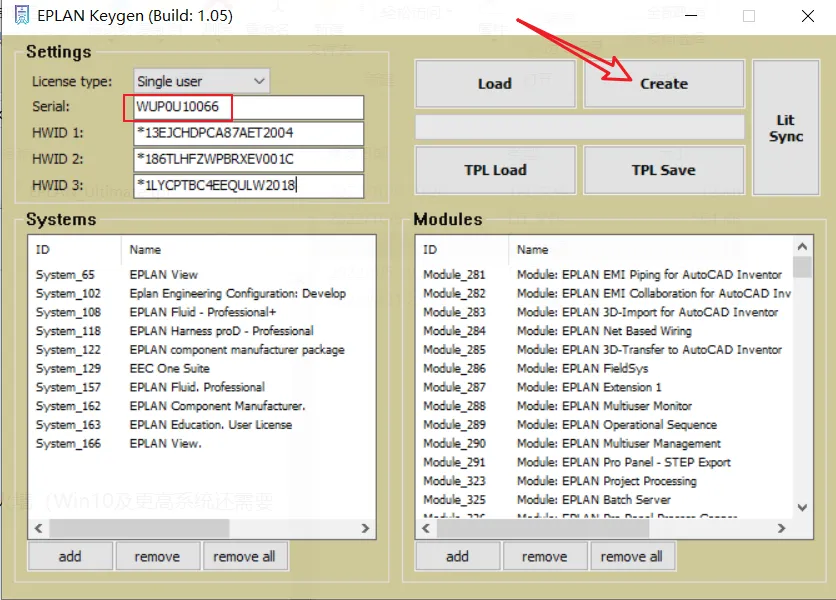Image resolution: width=836 pixels, height=600 pixels.
Task: Select Module_287 EPLAN Extension 1 row
Action: (605, 387)
